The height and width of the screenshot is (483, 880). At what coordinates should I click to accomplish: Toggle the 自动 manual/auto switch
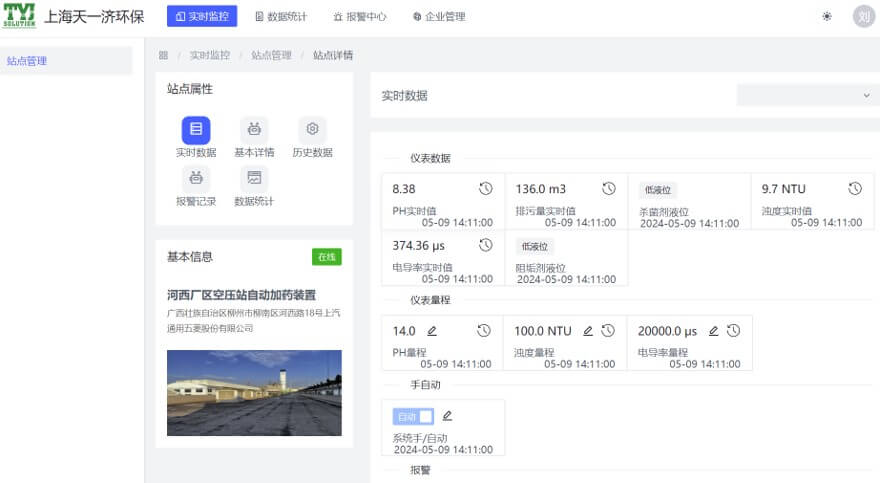click(414, 416)
